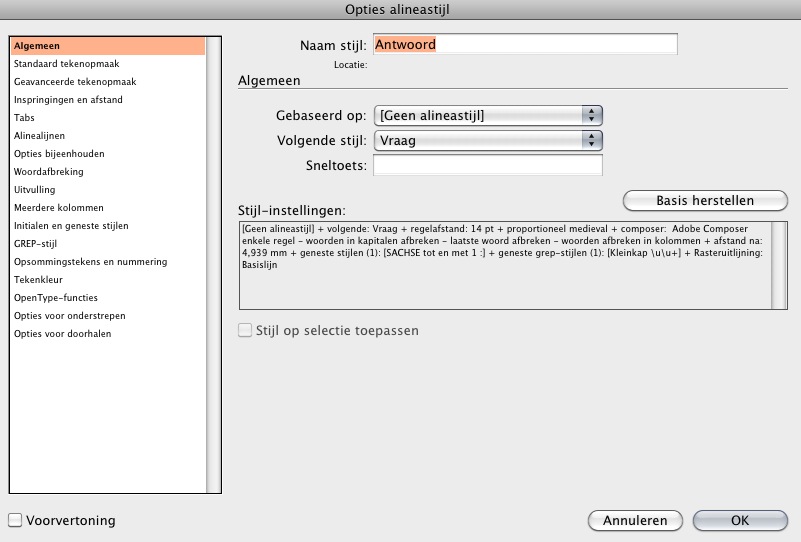Click the Naam stijl text field

click(x=525, y=44)
